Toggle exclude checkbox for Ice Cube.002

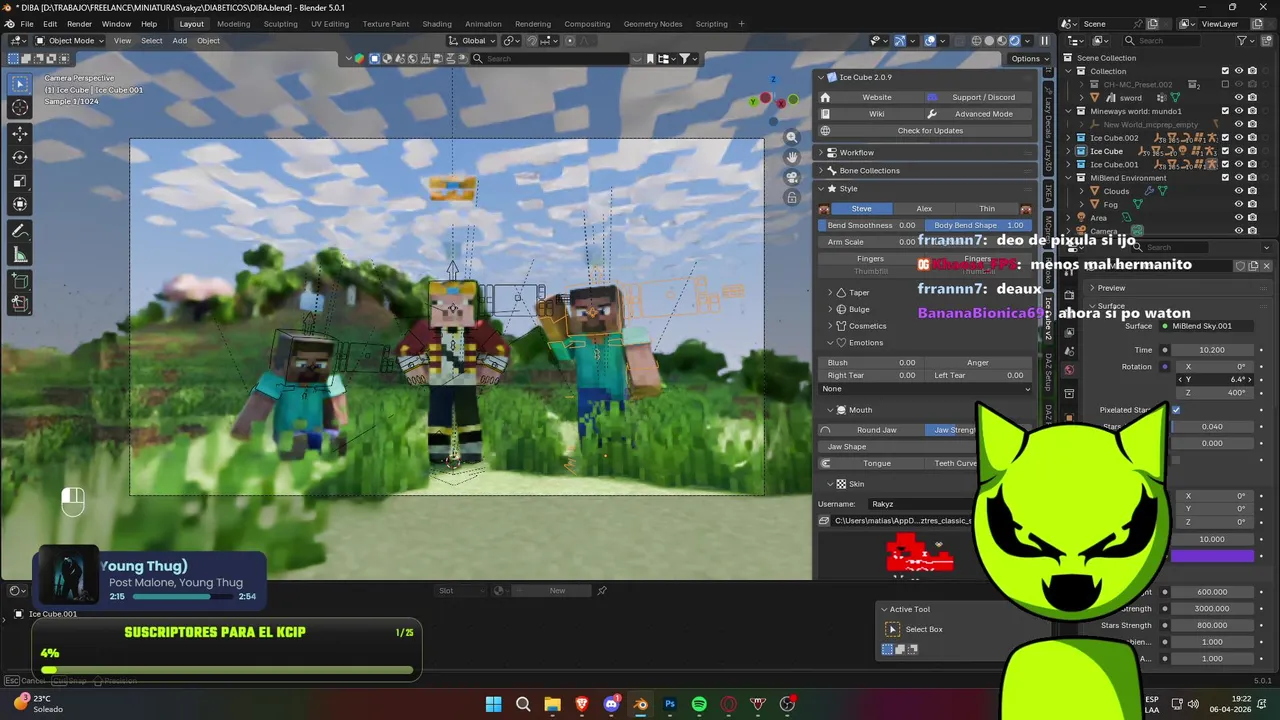(1225, 138)
